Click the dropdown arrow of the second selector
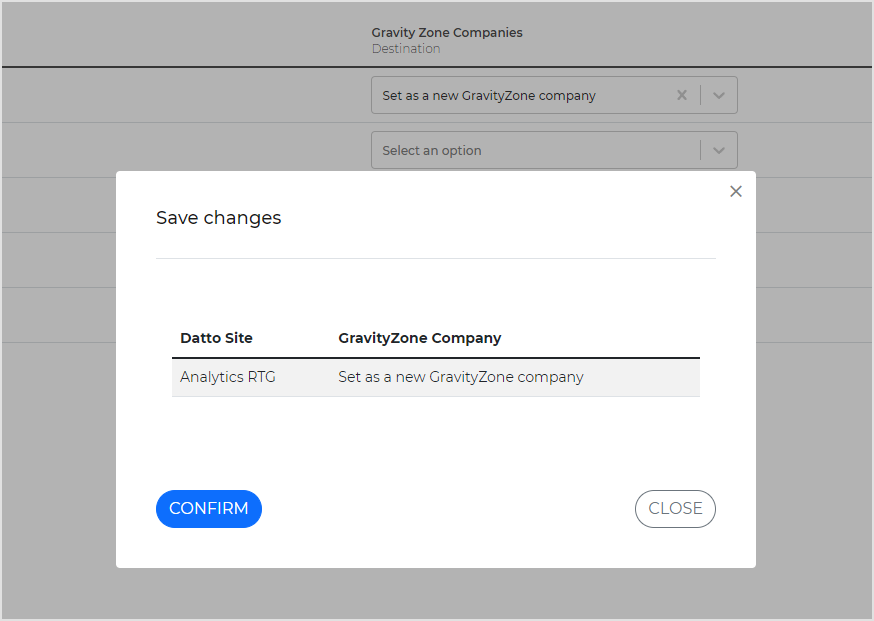Screen dimensions: 874x621 718,150
